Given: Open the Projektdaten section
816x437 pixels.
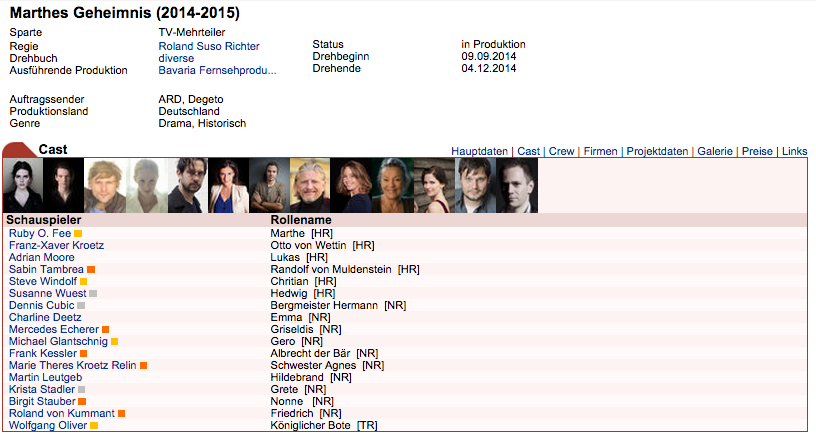Looking at the screenshot, I should point(657,151).
